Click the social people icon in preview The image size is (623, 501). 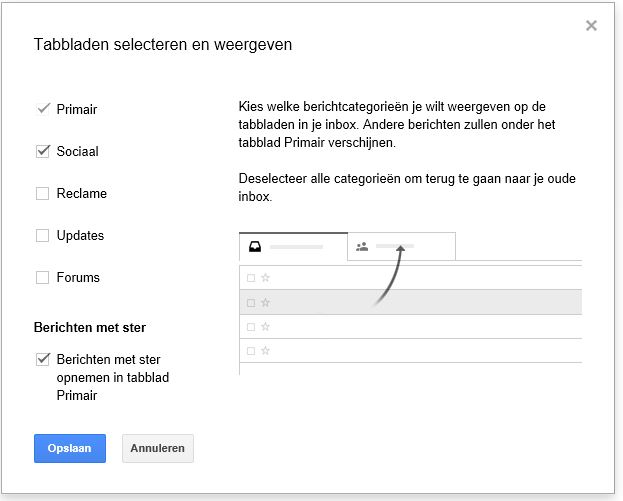362,247
